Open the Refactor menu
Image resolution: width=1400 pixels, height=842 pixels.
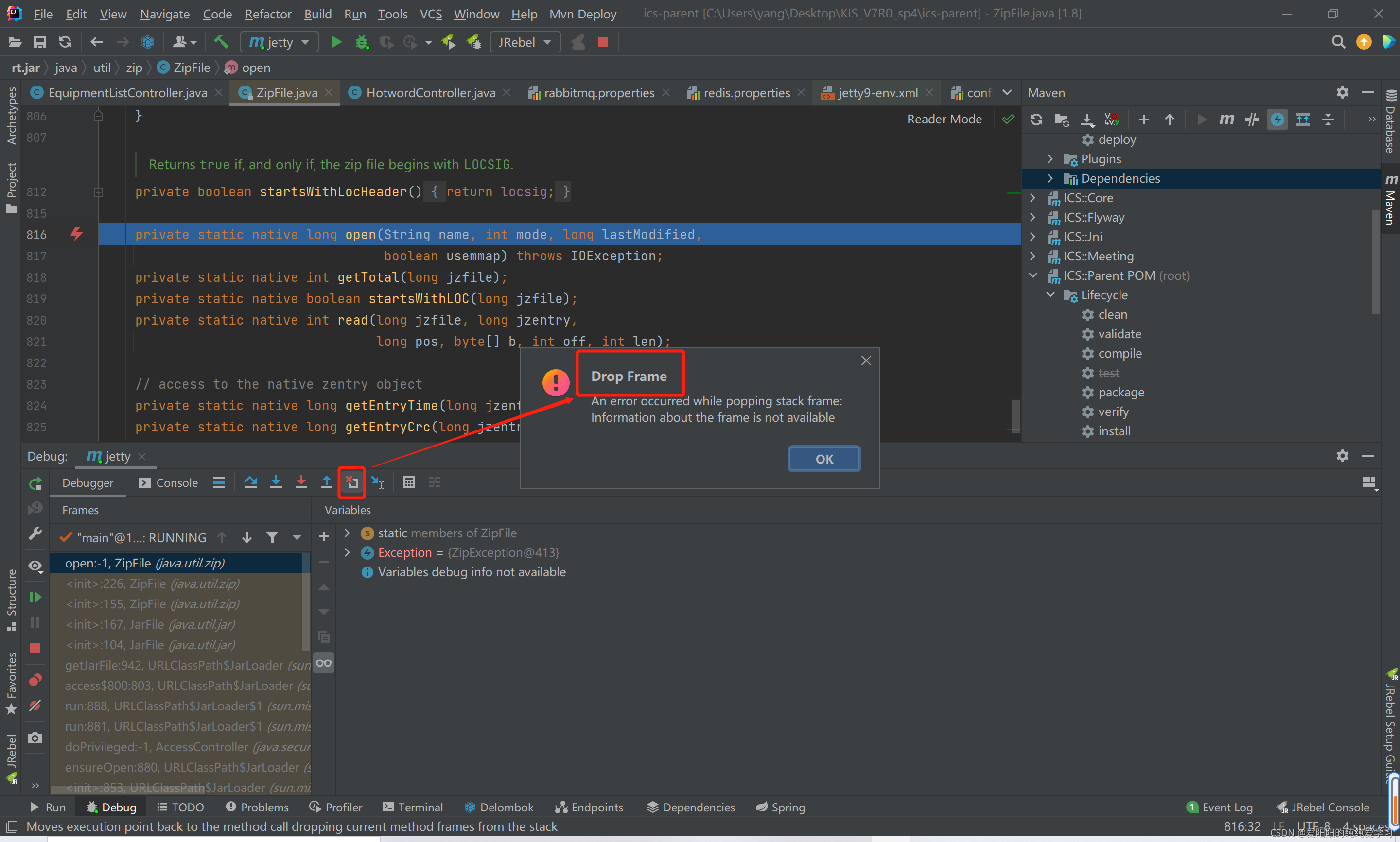click(268, 14)
